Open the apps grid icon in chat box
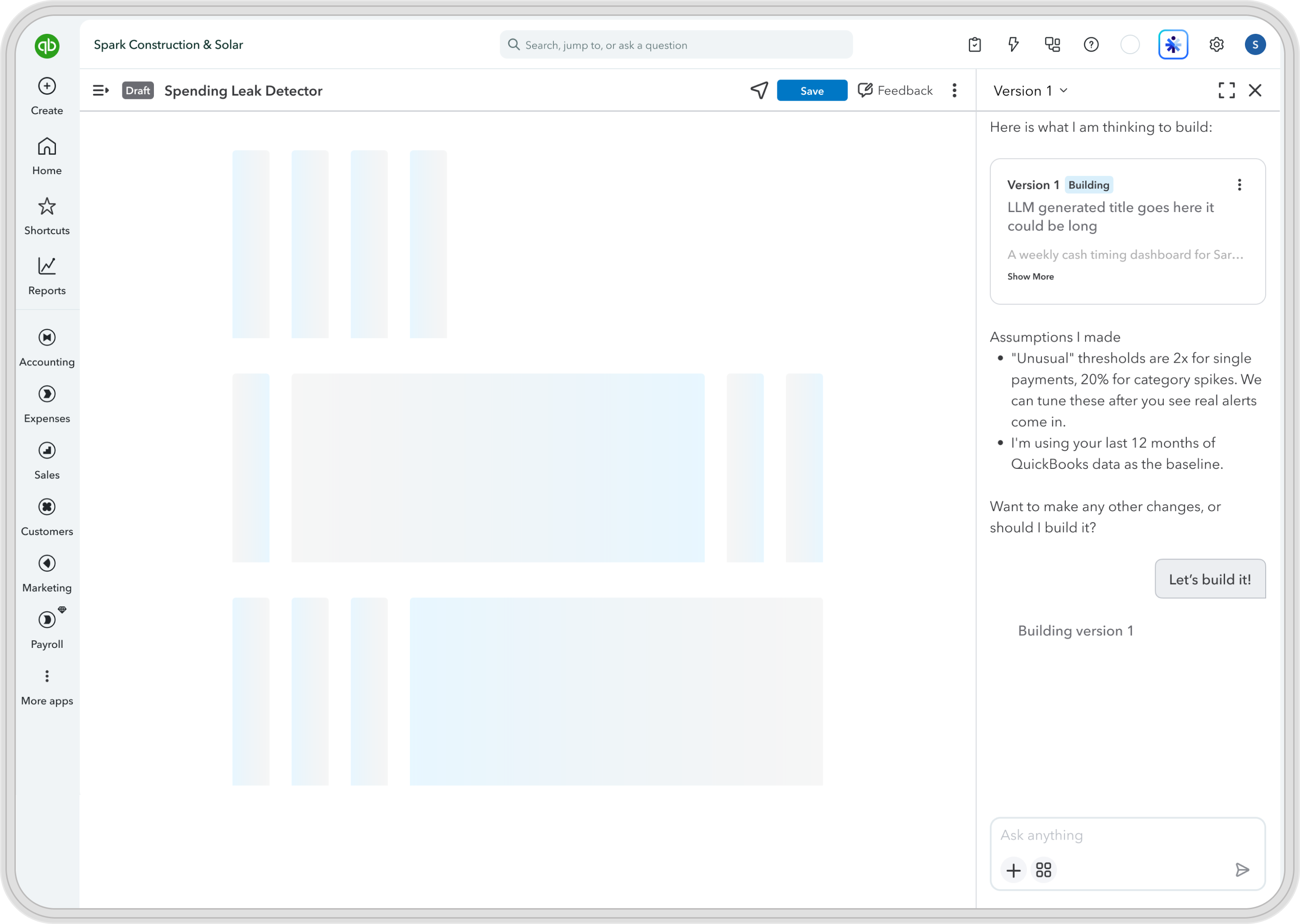Screen dimensions: 1300x924 (1043, 870)
